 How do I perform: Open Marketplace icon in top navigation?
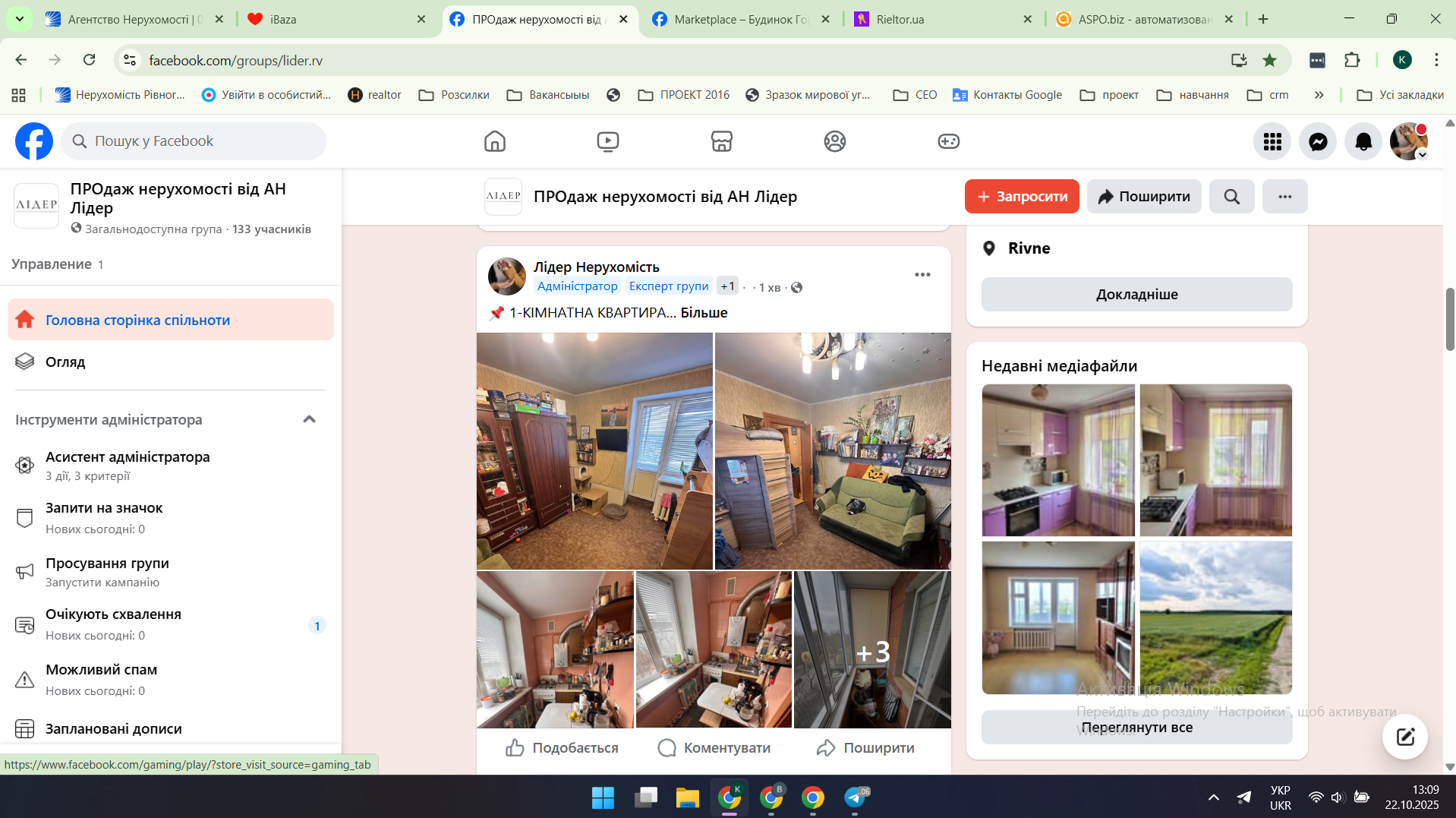(x=721, y=141)
